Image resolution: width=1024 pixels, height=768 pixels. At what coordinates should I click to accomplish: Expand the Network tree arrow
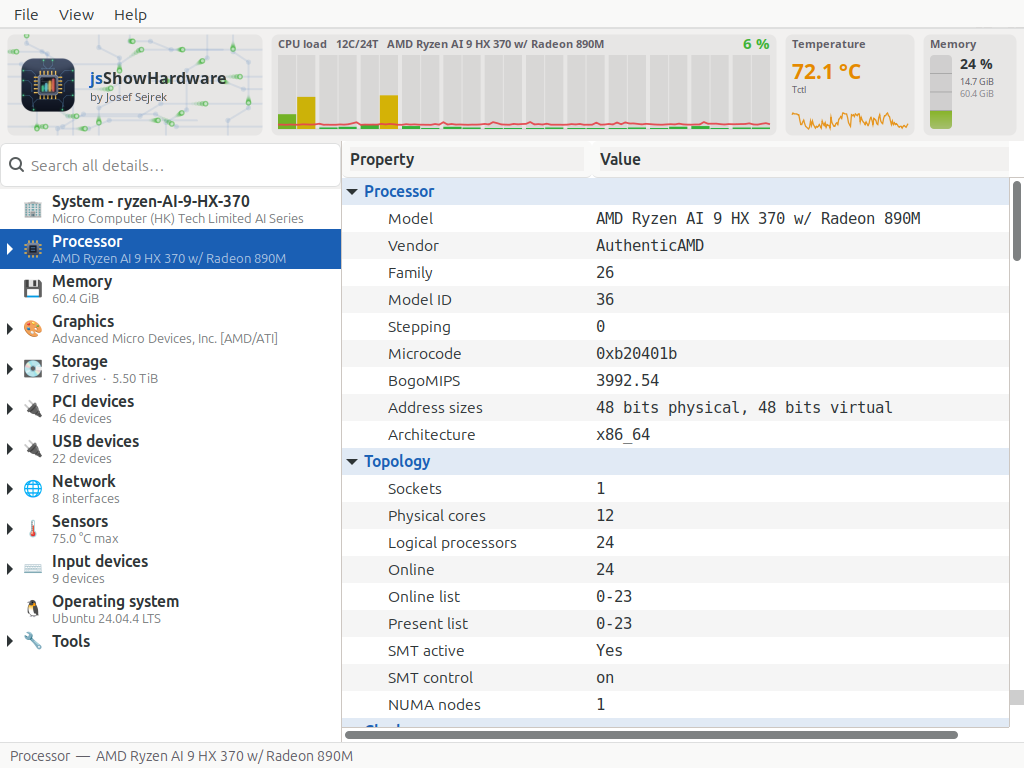pyautogui.click(x=10, y=488)
